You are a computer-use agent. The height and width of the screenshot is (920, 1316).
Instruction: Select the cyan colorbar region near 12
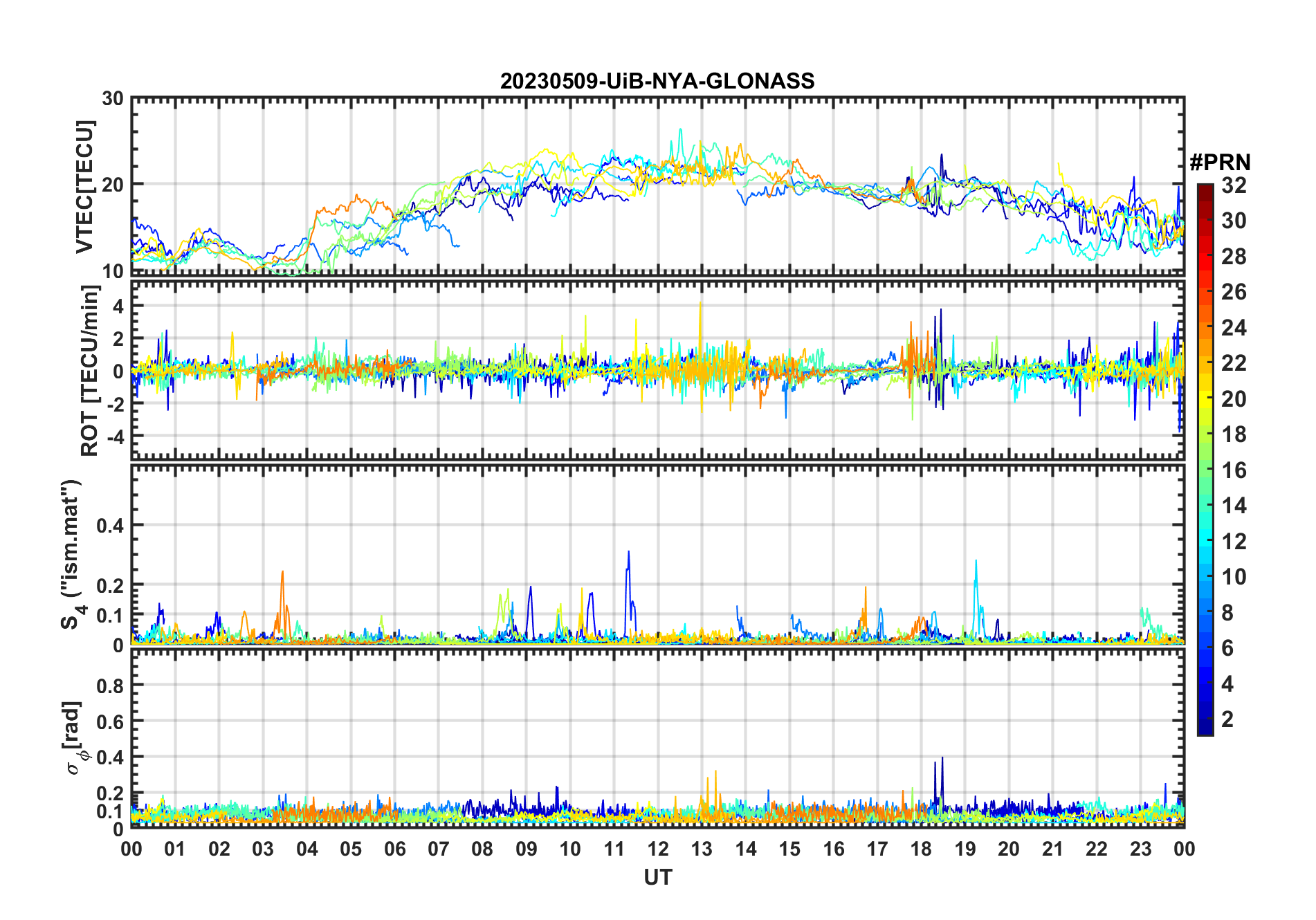1205,541
